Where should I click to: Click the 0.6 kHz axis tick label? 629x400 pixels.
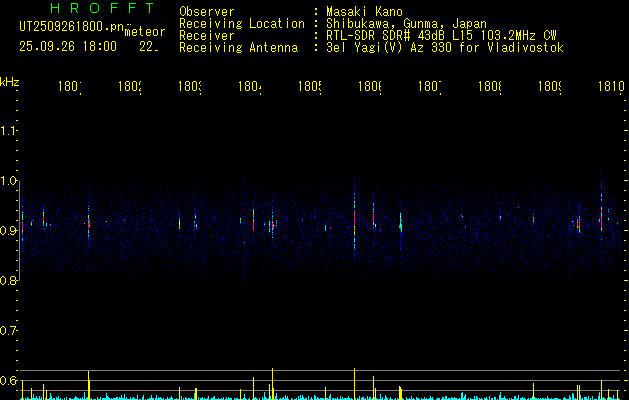(8, 380)
